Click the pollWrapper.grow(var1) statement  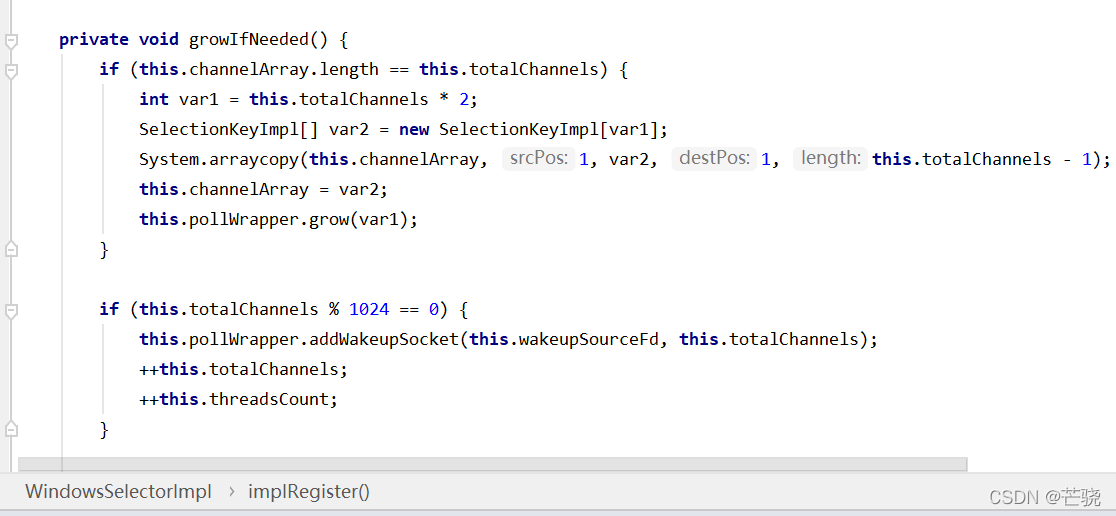(278, 219)
